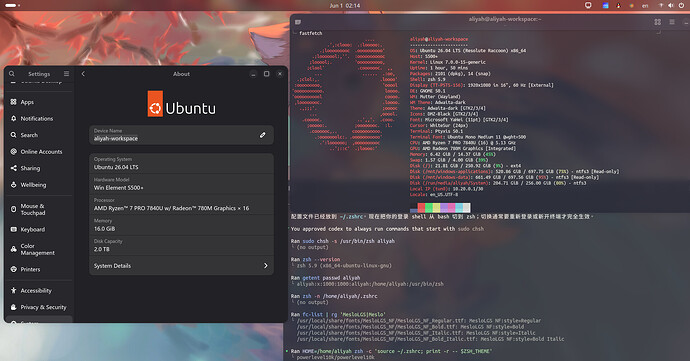The width and height of the screenshot is (690, 361).
Task: Click the Mouse & Touchpad icon
Action: pos(14,209)
